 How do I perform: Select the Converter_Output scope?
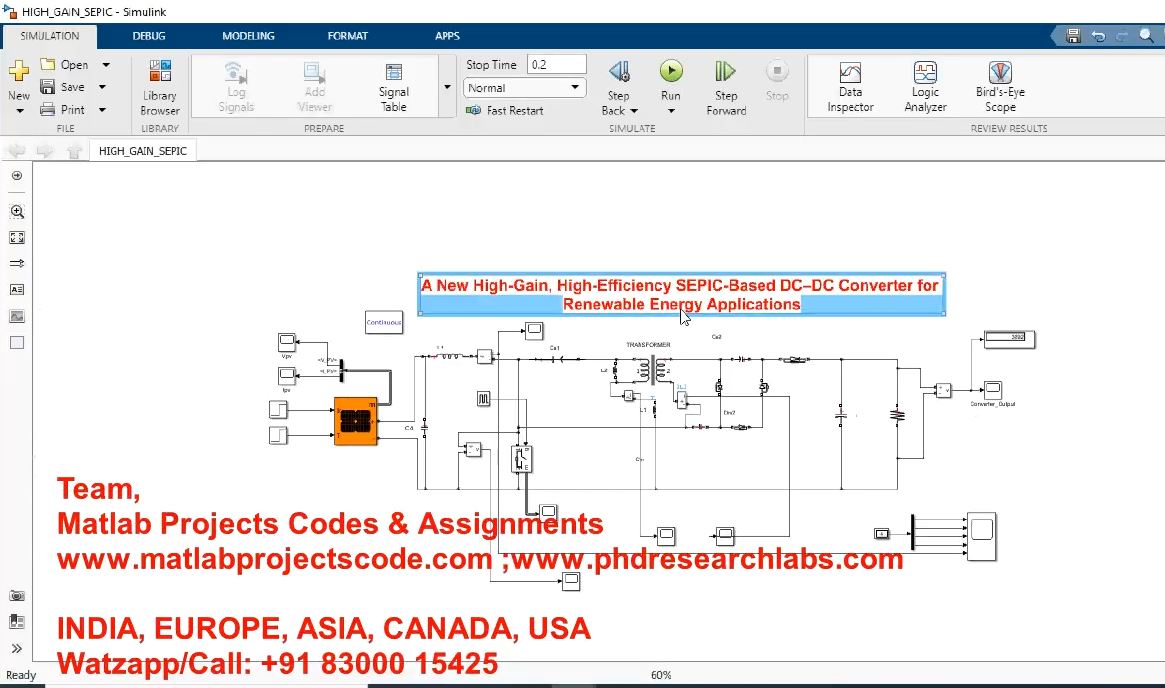[x=993, y=390]
